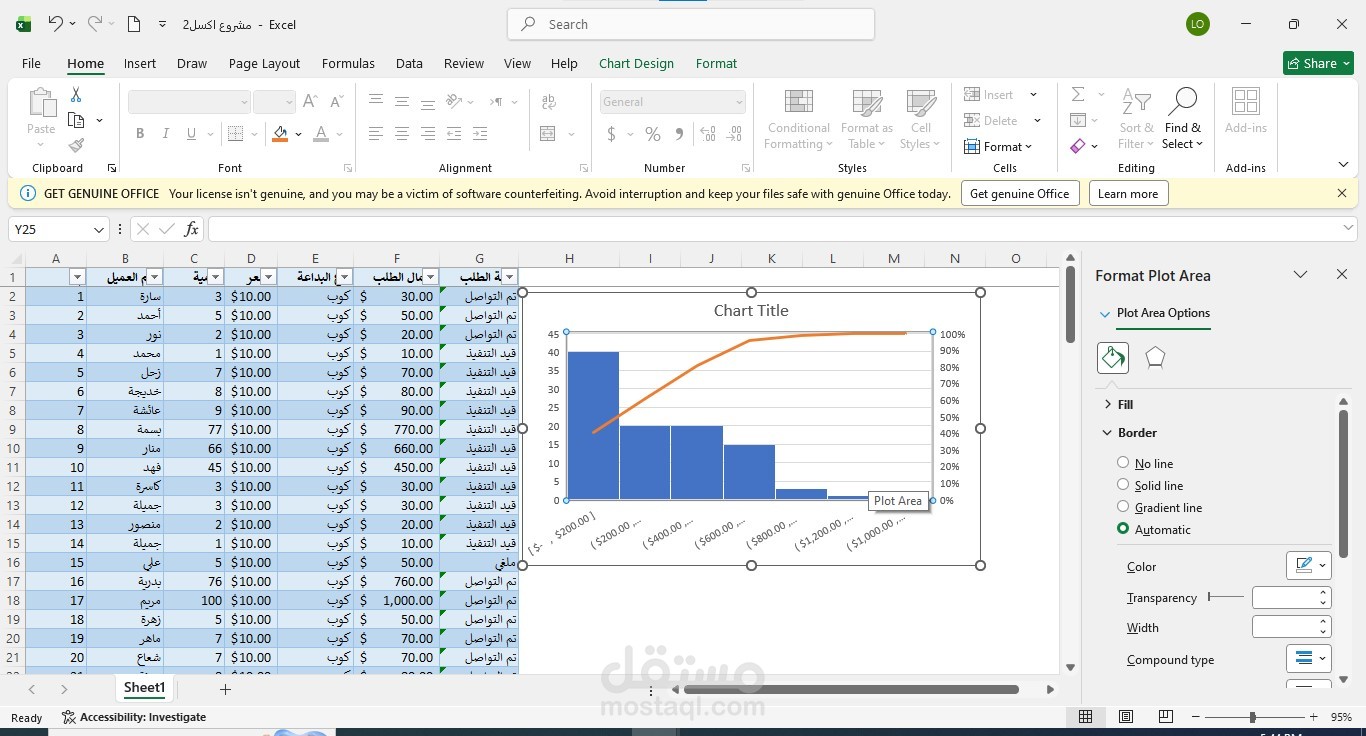Click the New document icon in title bar
Viewport: 1366px width, 736px height.
[134, 24]
